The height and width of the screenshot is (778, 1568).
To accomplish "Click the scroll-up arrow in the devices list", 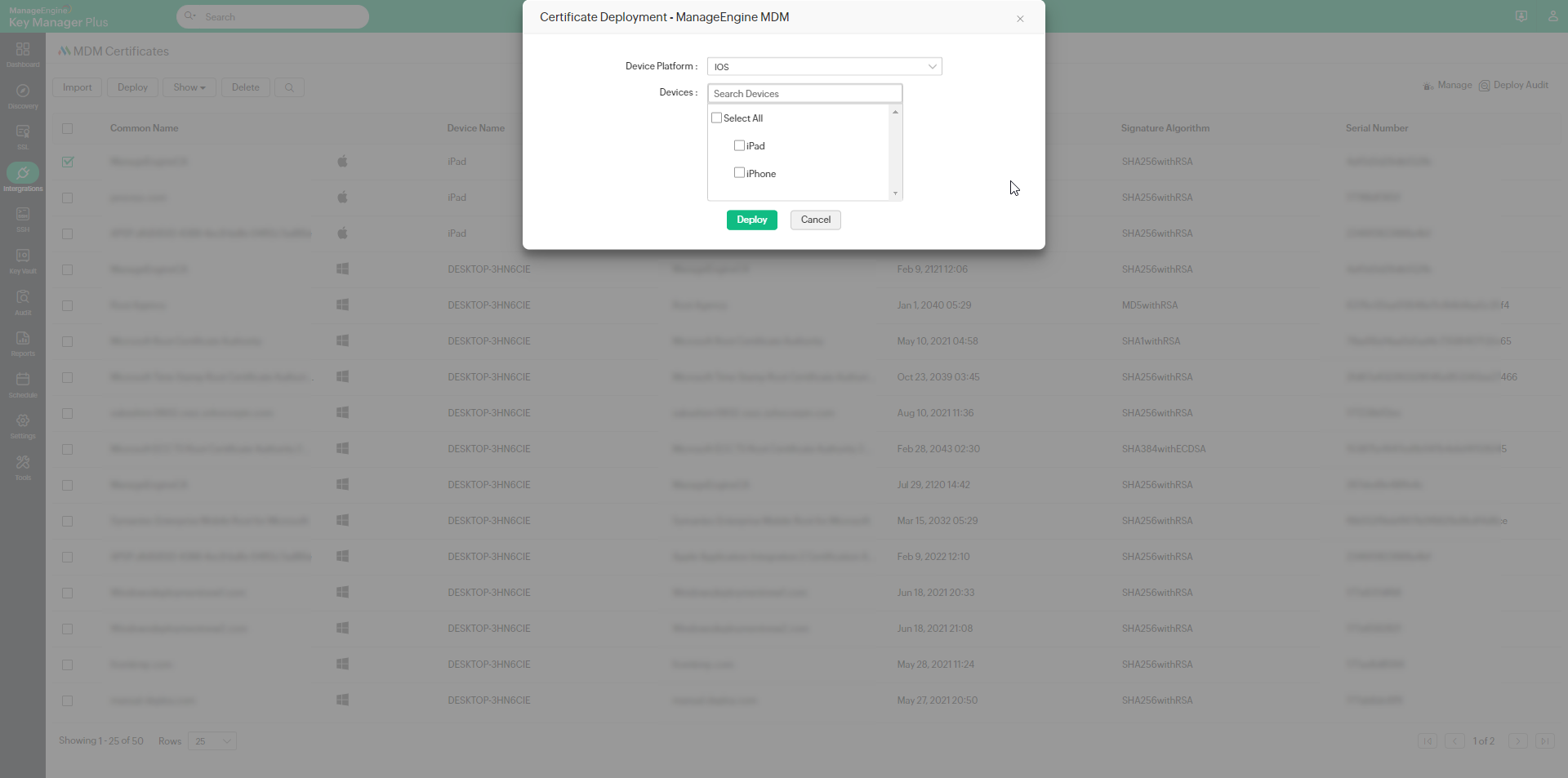I will tap(896, 112).
